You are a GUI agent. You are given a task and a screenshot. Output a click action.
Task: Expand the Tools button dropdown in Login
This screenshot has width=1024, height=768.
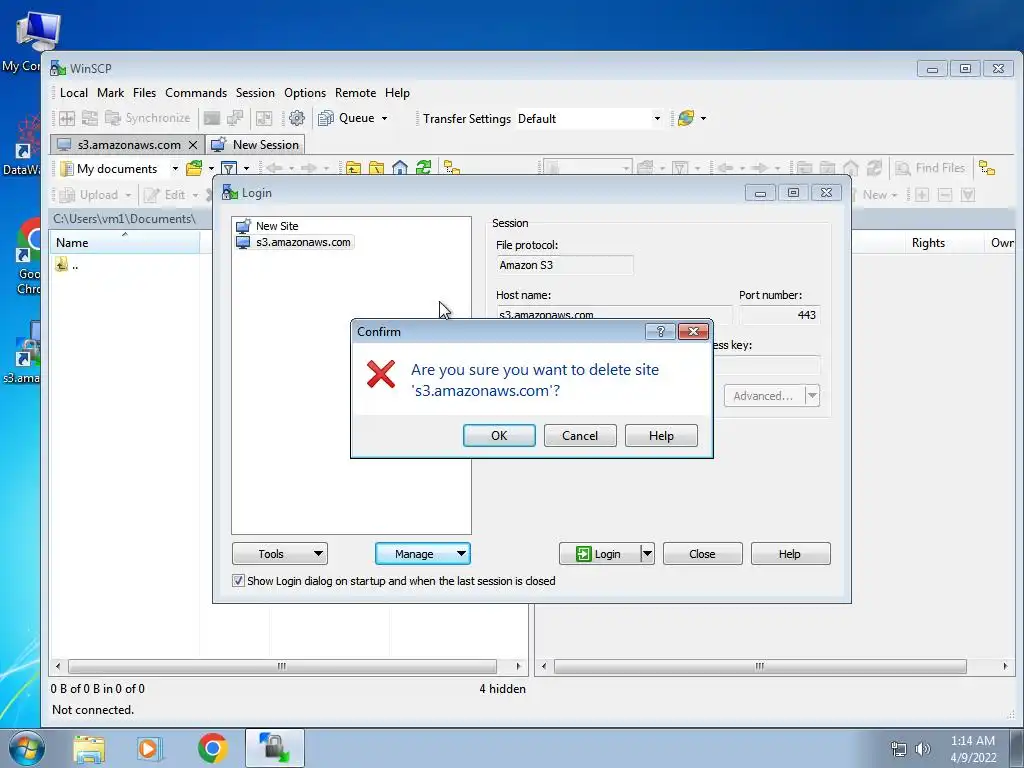[318, 554]
